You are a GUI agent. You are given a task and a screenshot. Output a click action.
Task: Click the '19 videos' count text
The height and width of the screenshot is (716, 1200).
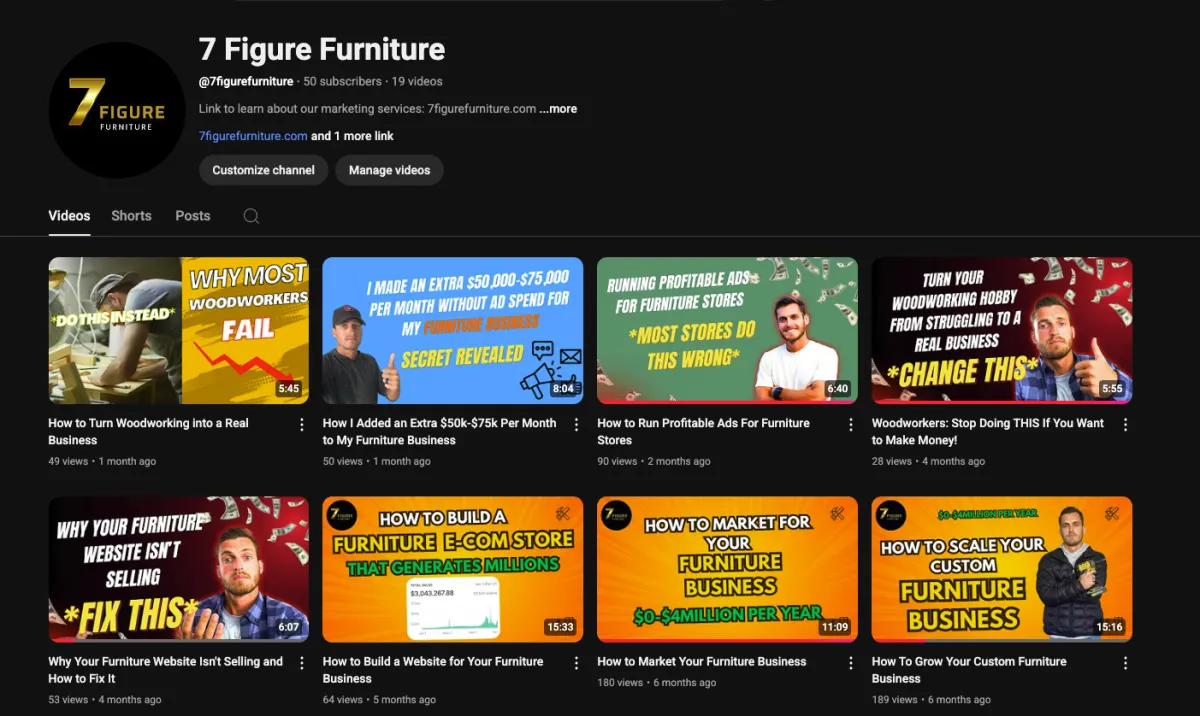click(417, 81)
